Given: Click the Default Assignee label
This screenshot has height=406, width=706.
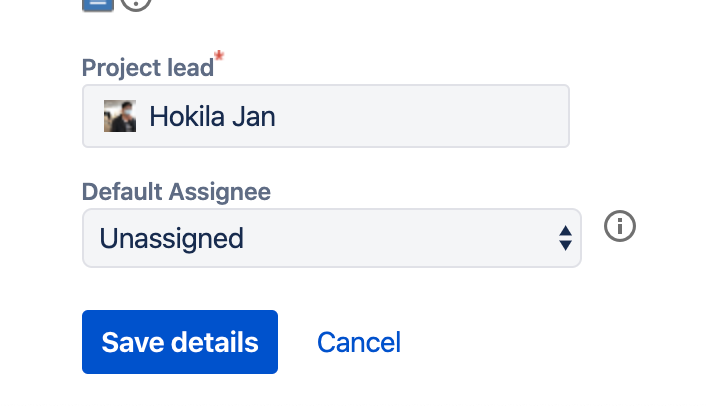Looking at the screenshot, I should point(176,192).
